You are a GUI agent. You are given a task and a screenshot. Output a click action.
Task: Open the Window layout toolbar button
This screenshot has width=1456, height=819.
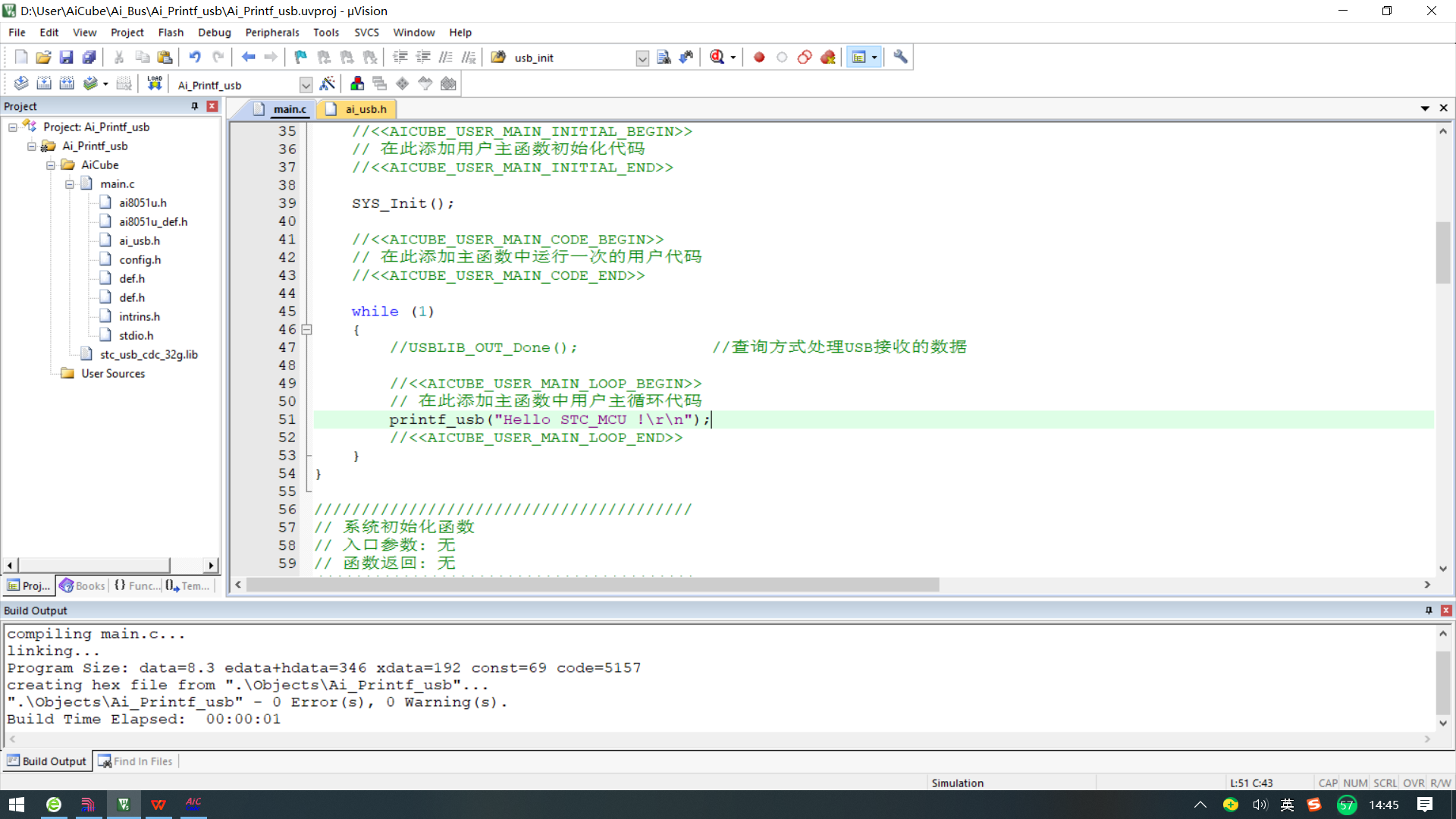pos(858,58)
